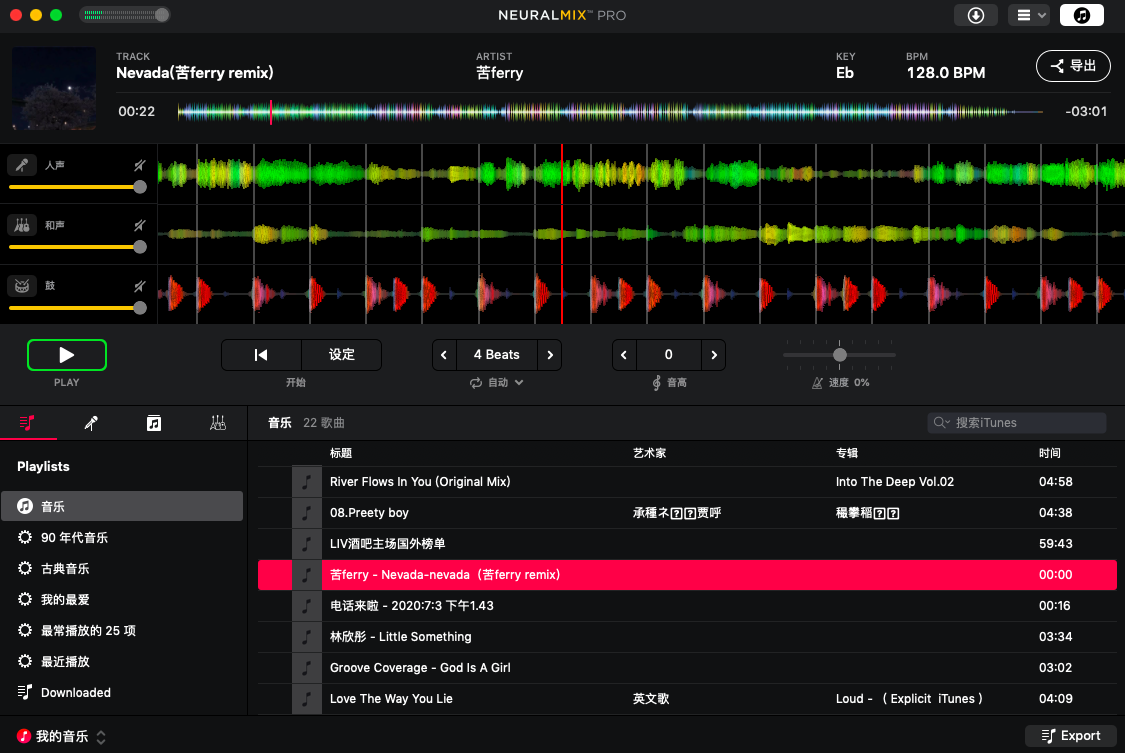Click the 导出 export button

click(x=1073, y=66)
